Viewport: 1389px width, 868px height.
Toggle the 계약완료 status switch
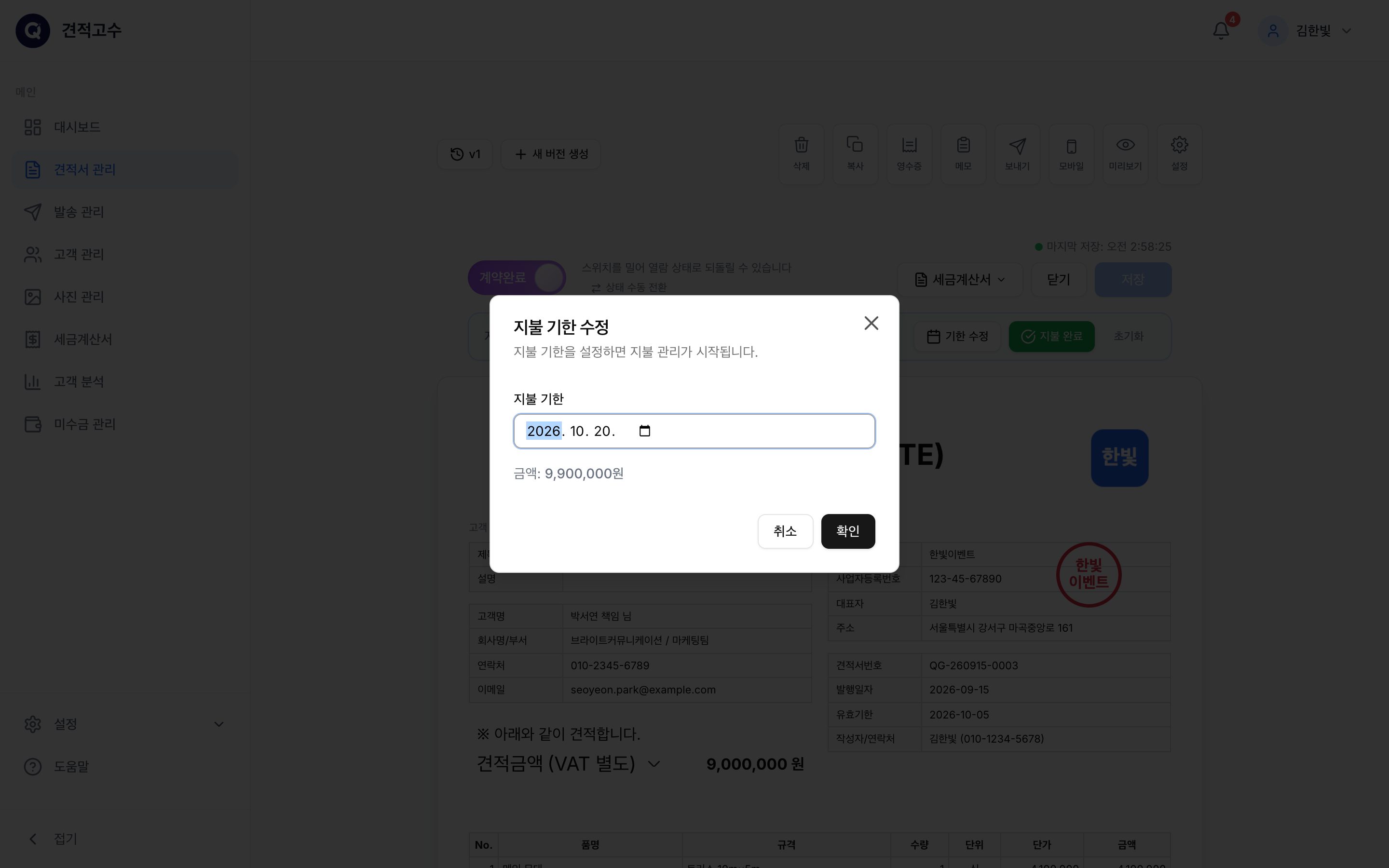point(517,278)
